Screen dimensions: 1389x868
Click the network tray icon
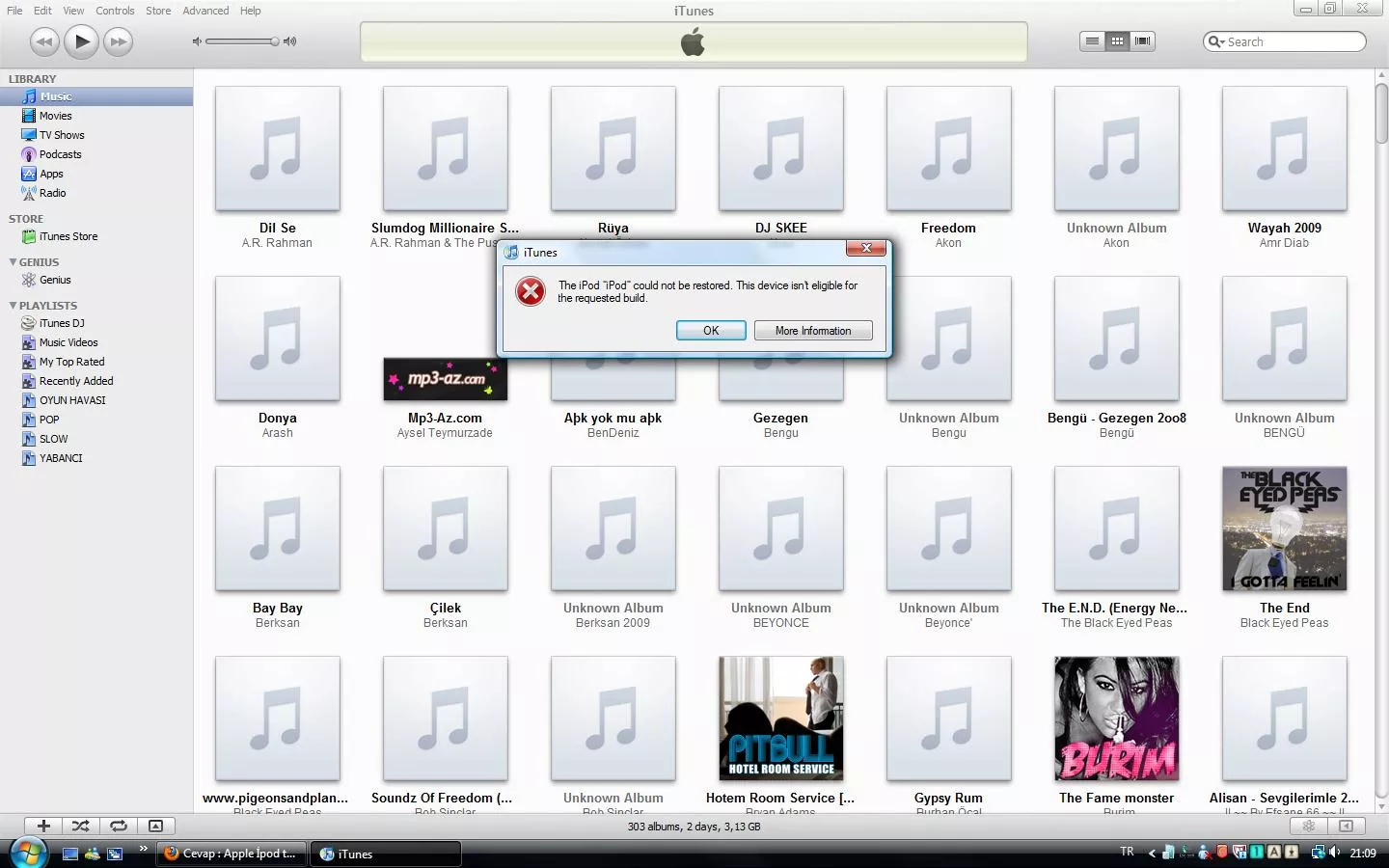1318,853
